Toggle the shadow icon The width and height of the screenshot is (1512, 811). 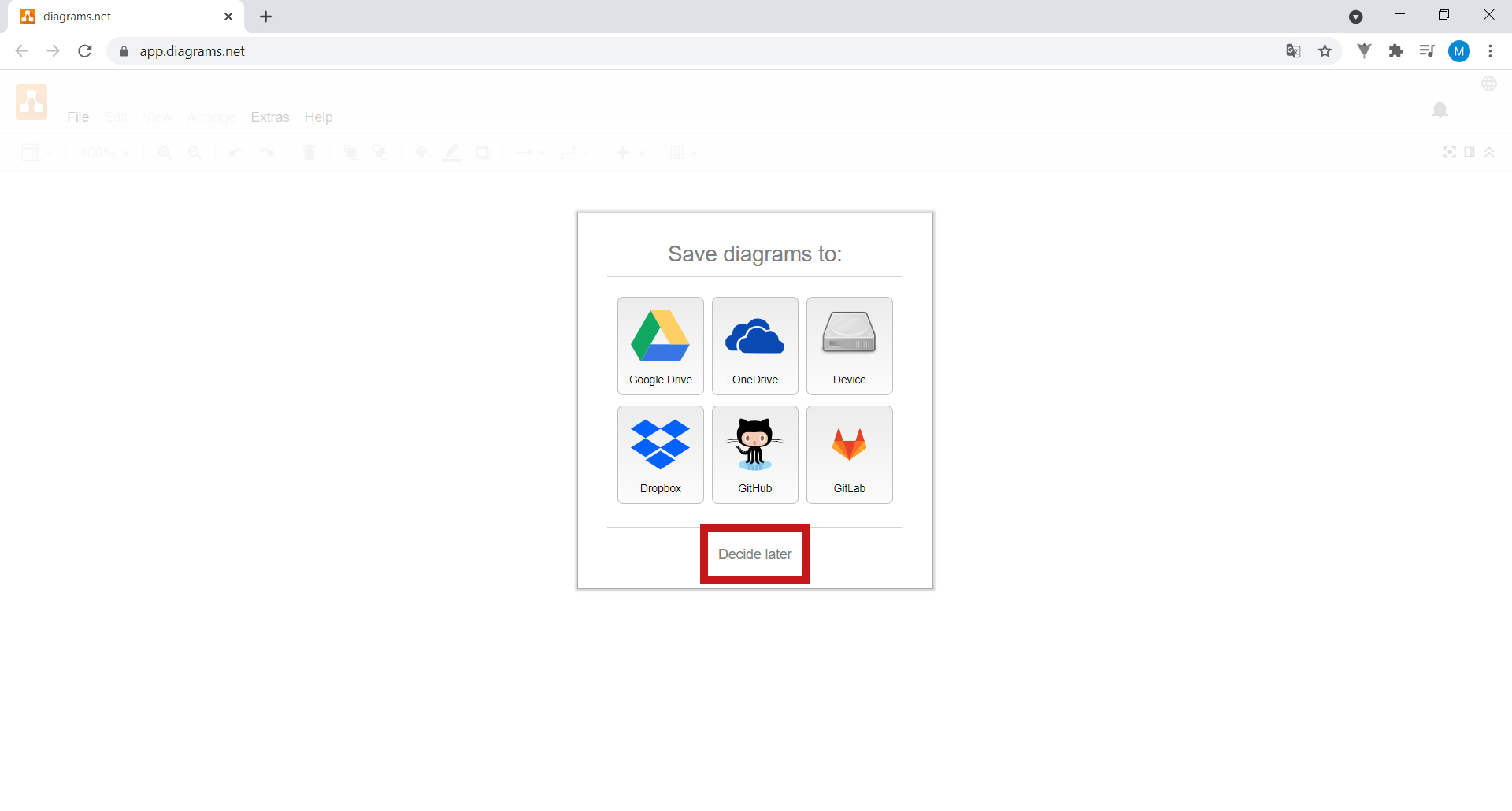point(483,153)
